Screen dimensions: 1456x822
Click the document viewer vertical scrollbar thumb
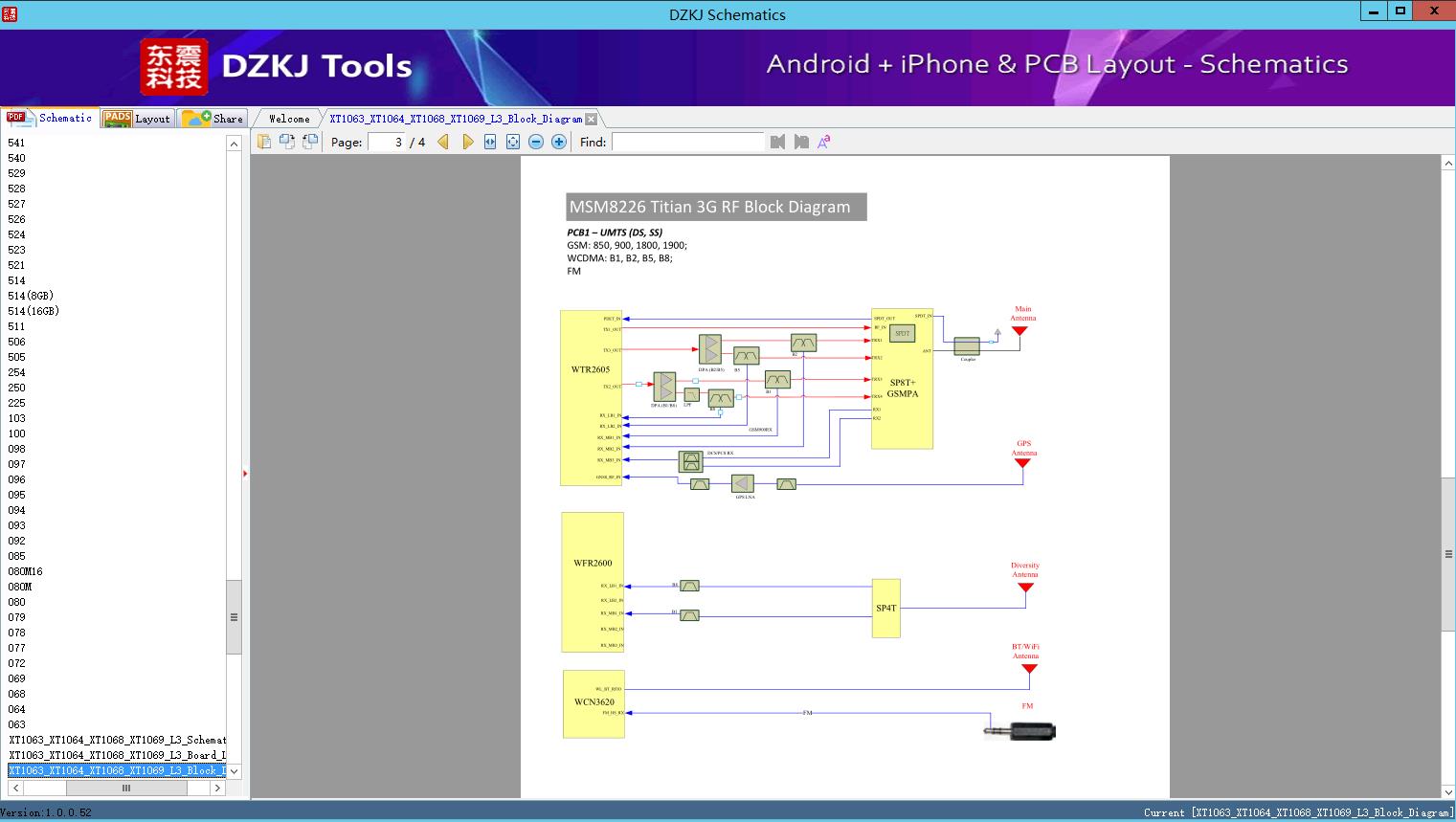tap(1448, 554)
